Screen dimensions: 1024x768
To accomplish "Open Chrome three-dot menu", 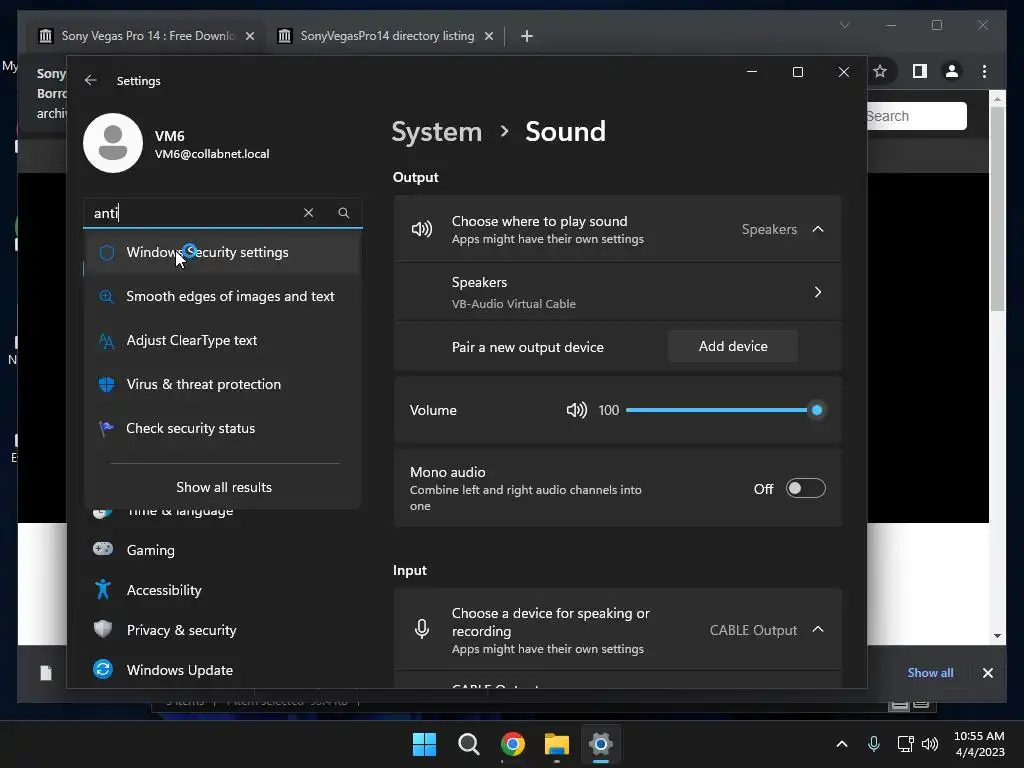I will click(985, 71).
